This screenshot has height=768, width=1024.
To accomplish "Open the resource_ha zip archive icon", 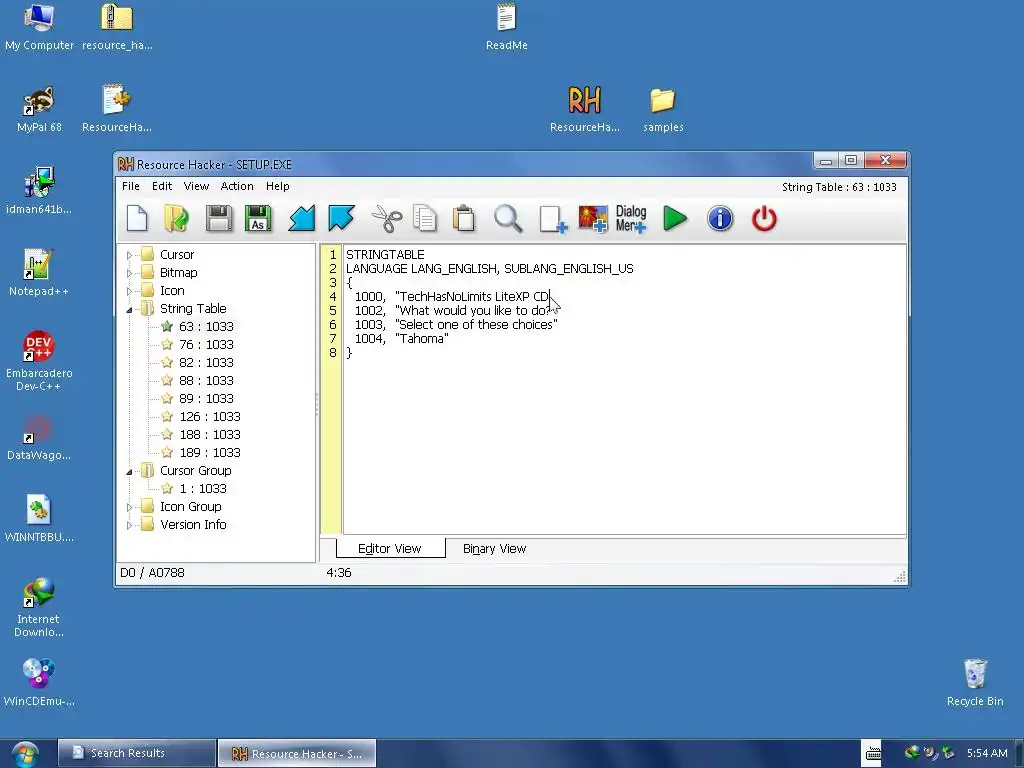I will (117, 27).
